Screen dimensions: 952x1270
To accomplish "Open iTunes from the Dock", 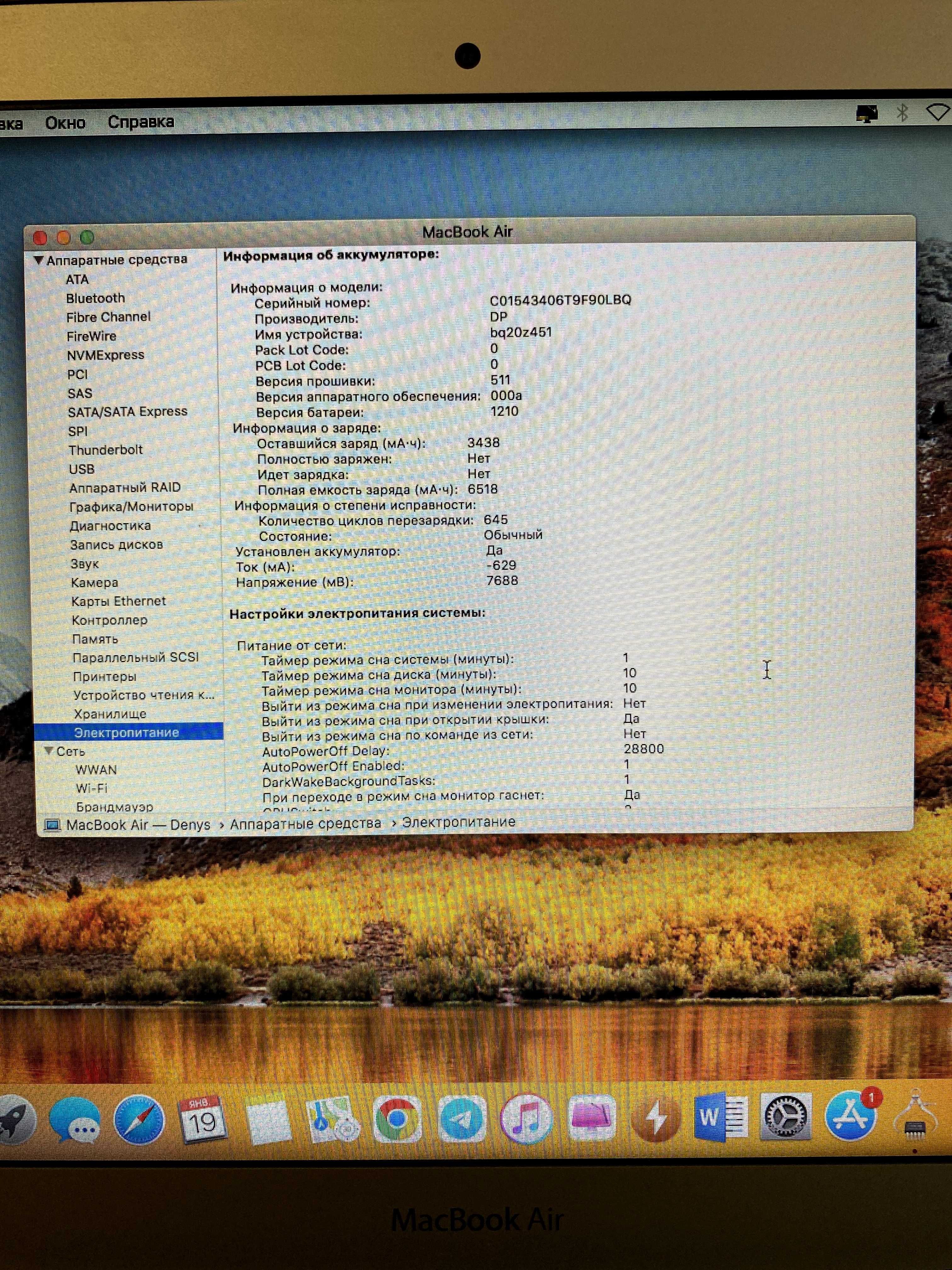I will click(x=527, y=1119).
